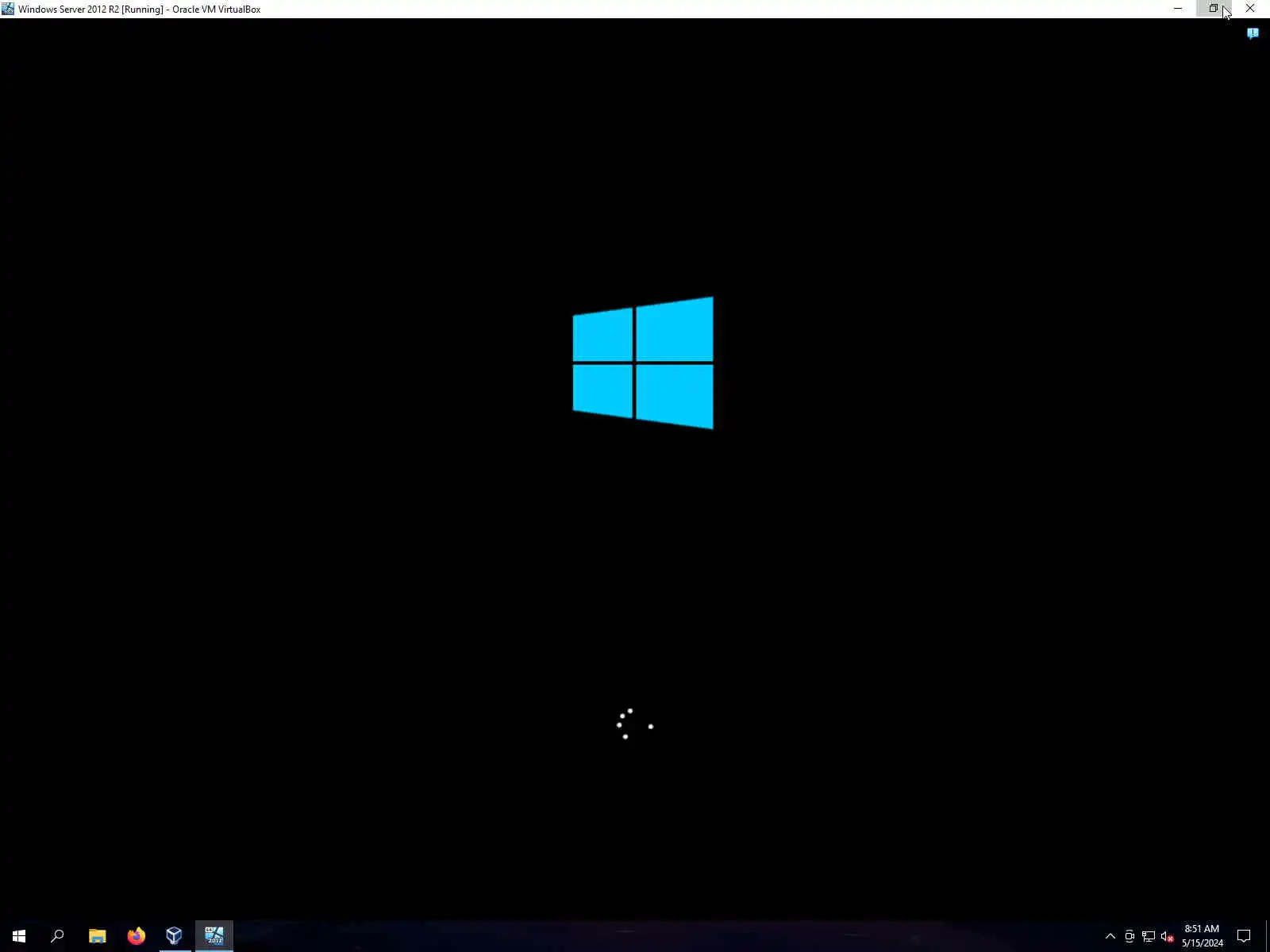Close the Windows Server 2012 R2 VM window

tap(1250, 9)
